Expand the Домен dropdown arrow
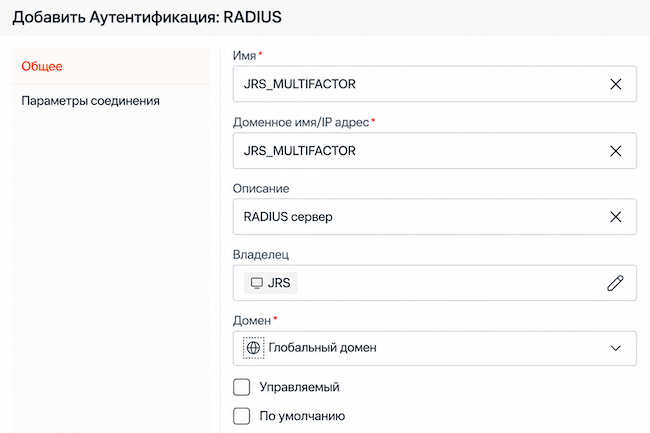The height and width of the screenshot is (433, 650). click(616, 348)
